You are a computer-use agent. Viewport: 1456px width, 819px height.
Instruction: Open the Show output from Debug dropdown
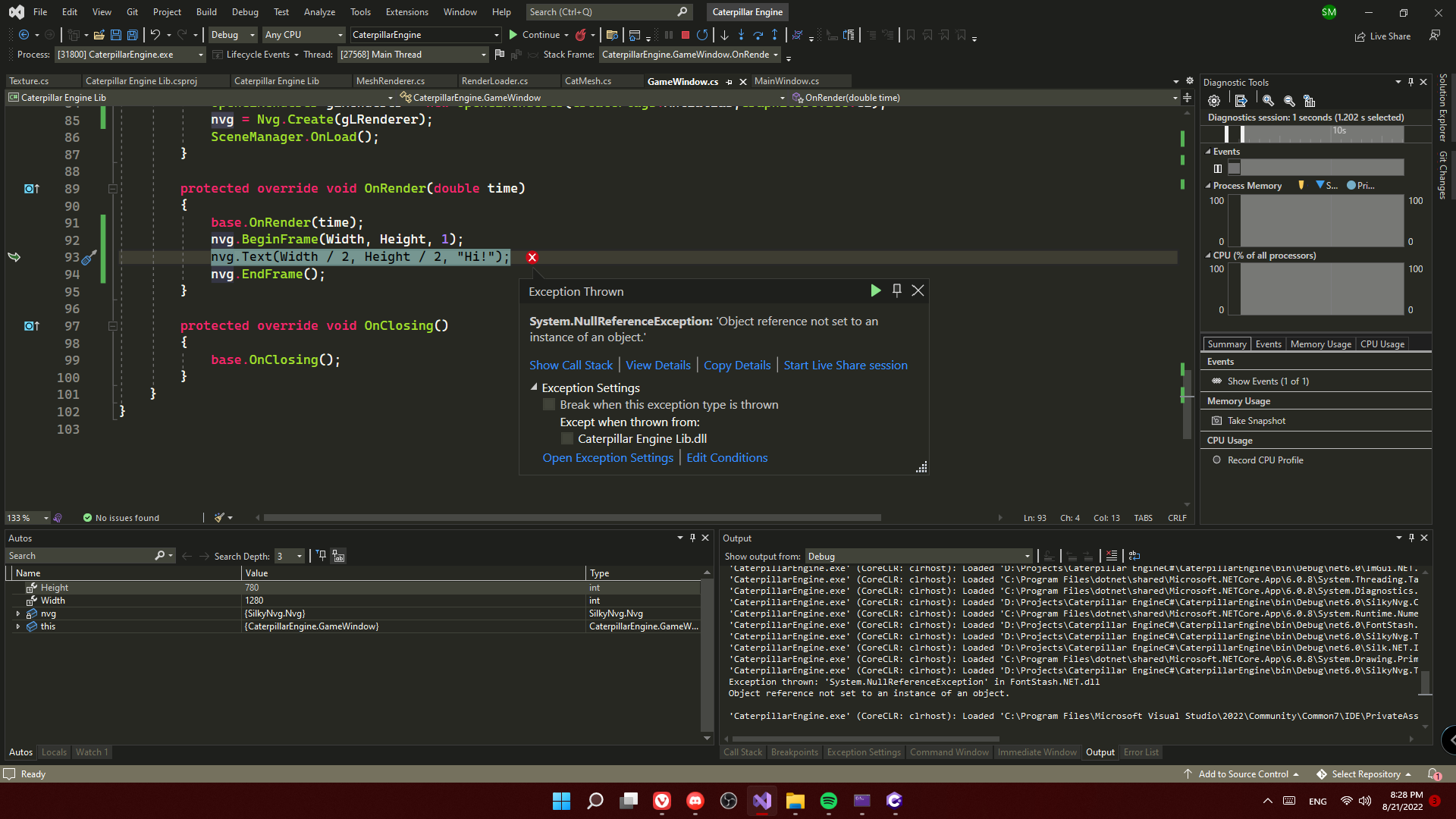pyautogui.click(x=1026, y=556)
